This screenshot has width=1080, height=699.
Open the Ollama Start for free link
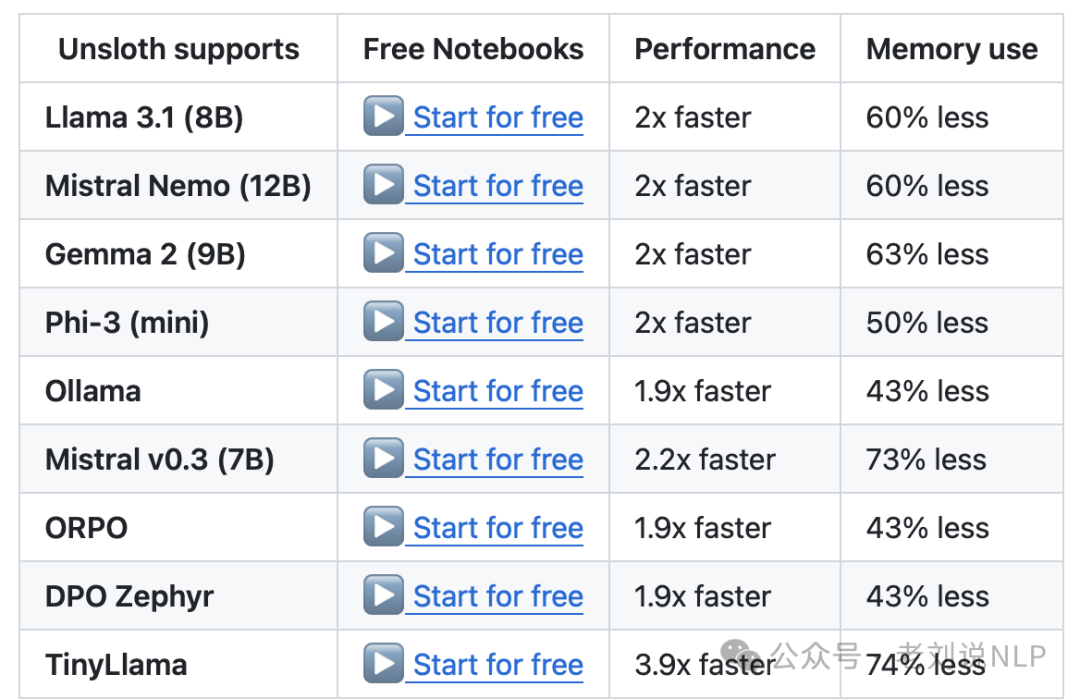tap(498, 391)
